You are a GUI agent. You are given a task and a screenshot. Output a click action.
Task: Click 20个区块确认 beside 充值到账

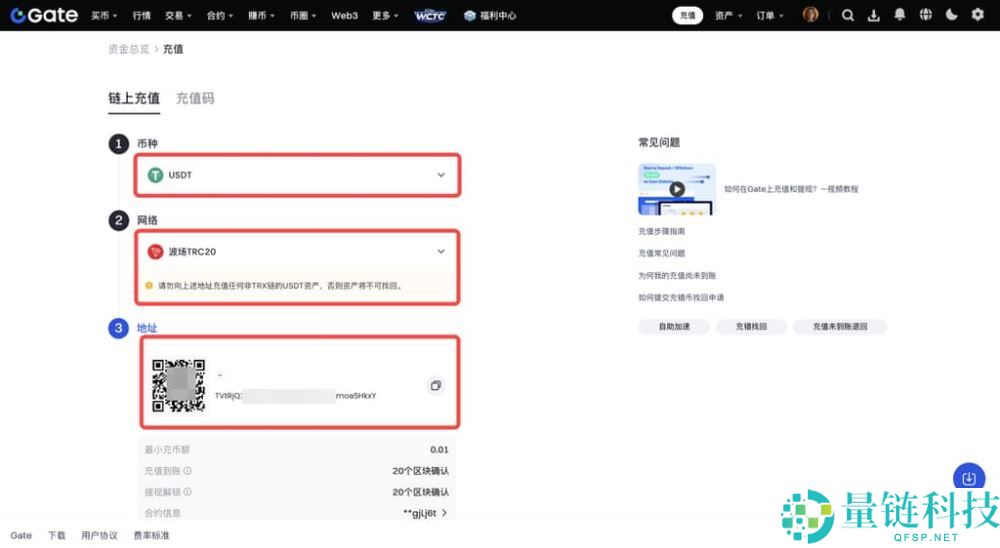(x=420, y=471)
